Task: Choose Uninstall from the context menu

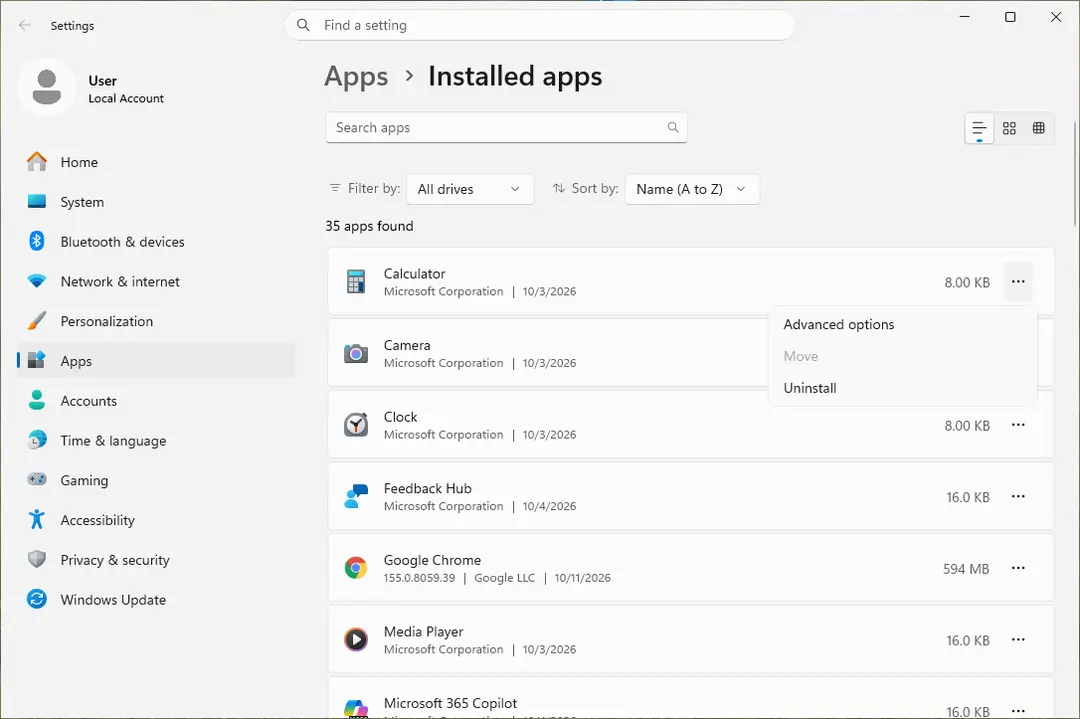Action: tap(902, 388)
